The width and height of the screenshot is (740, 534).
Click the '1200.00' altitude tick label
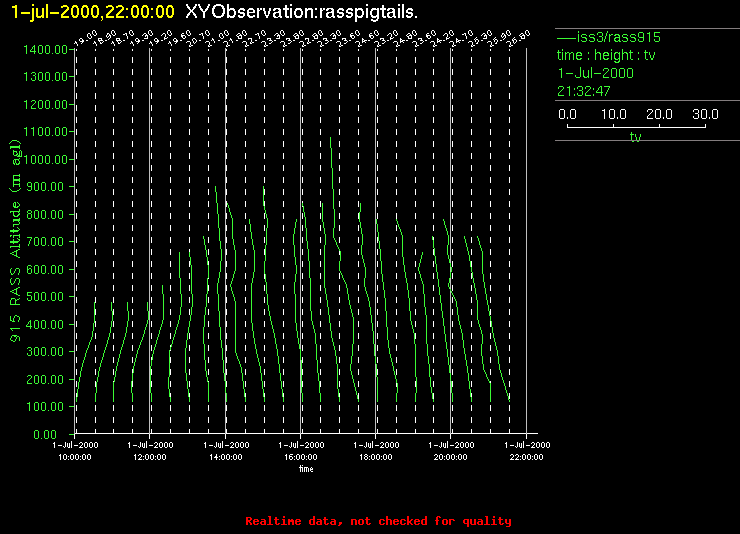click(45, 104)
